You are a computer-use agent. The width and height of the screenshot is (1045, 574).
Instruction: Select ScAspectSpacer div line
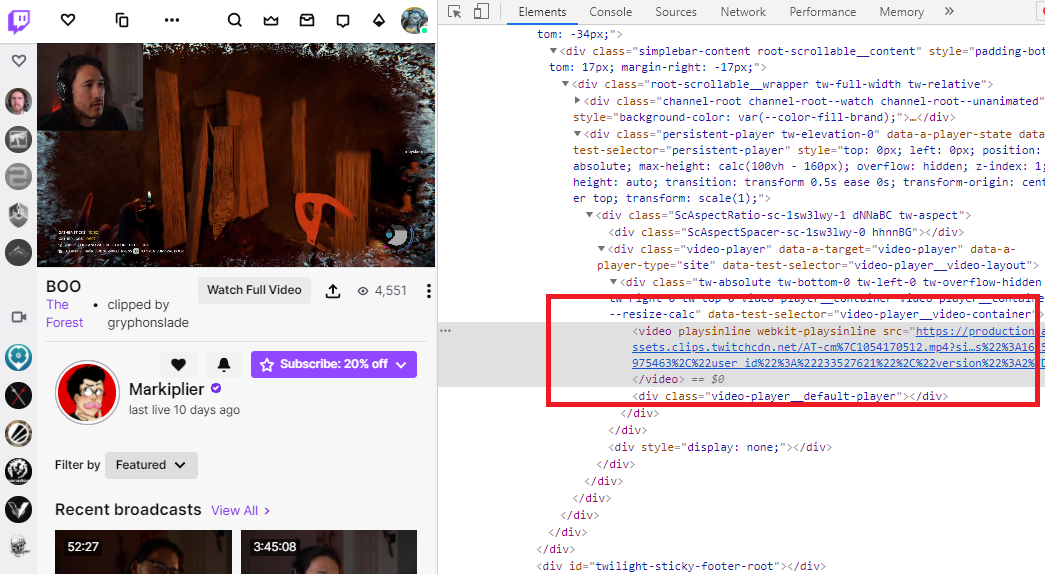click(786, 232)
